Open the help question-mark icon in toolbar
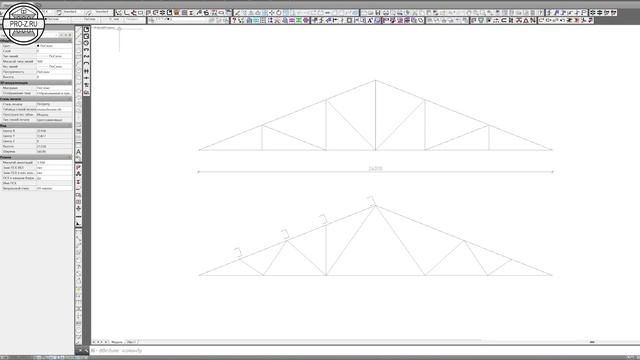This screenshot has height=360, width=640. pos(234,20)
